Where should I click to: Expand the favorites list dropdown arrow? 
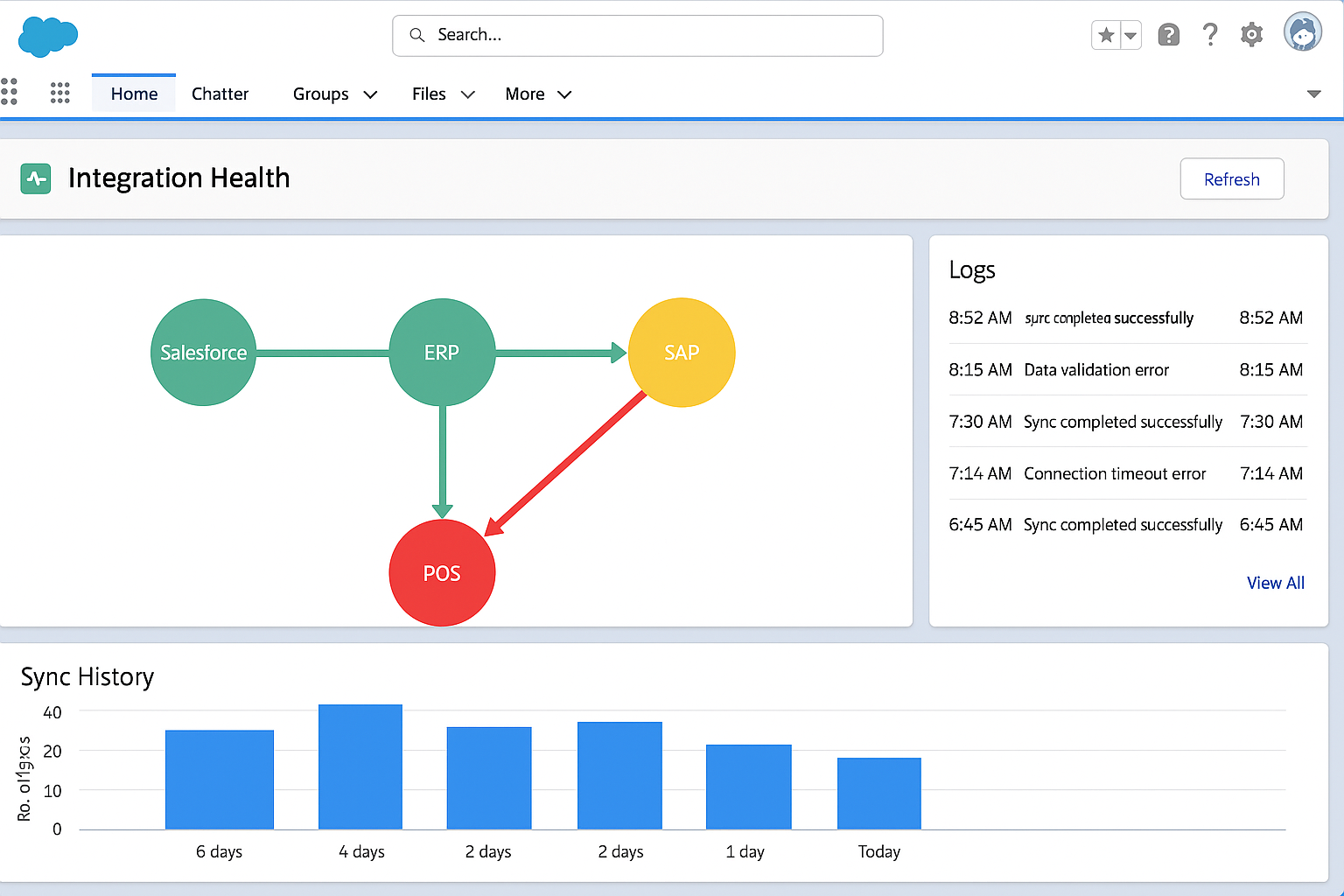point(1130,34)
